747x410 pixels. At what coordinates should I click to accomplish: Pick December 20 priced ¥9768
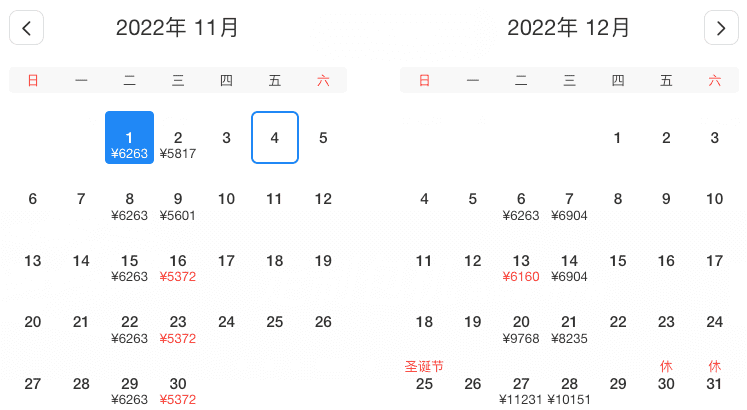point(521,329)
